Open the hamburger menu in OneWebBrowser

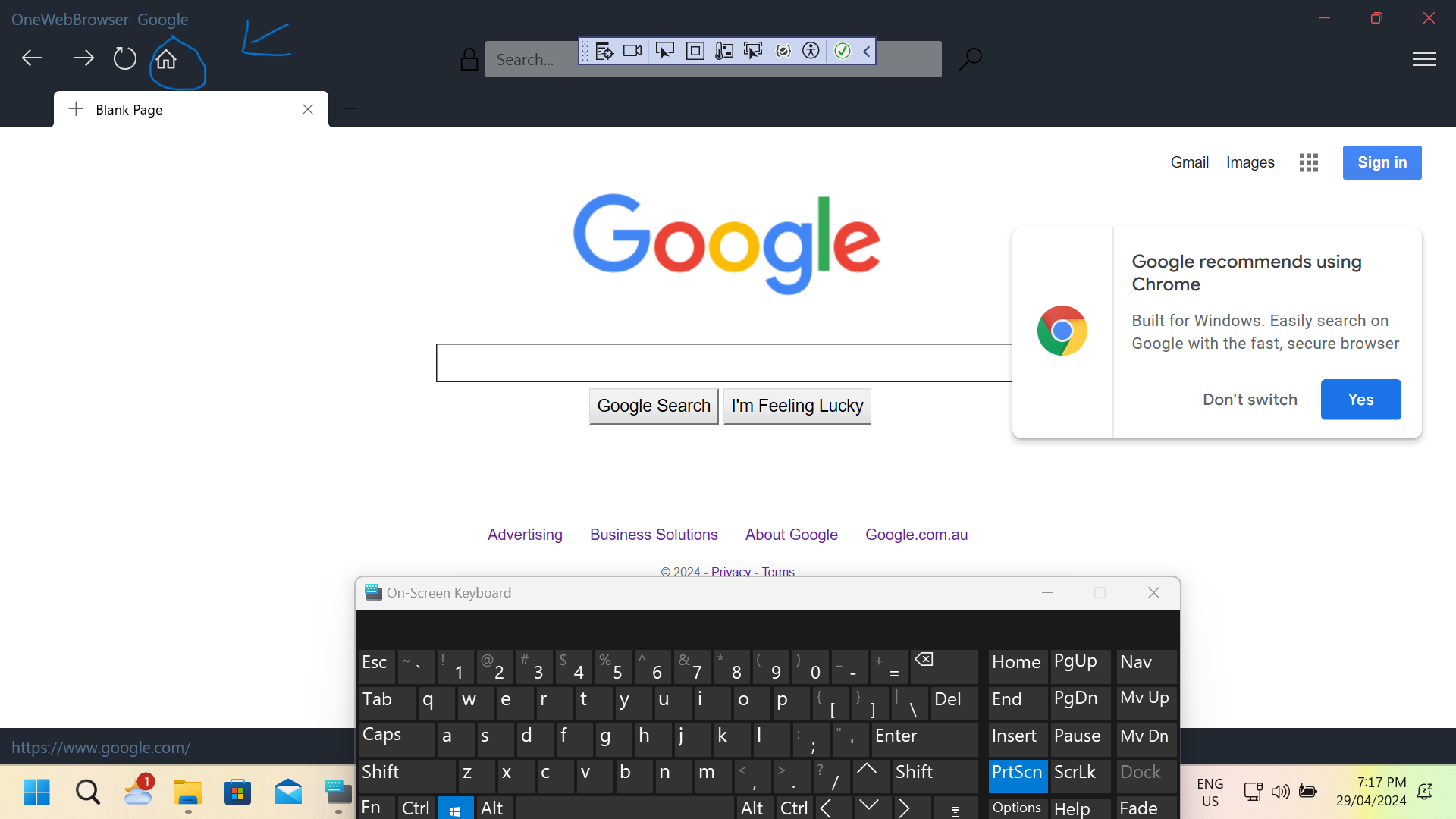coord(1424,59)
